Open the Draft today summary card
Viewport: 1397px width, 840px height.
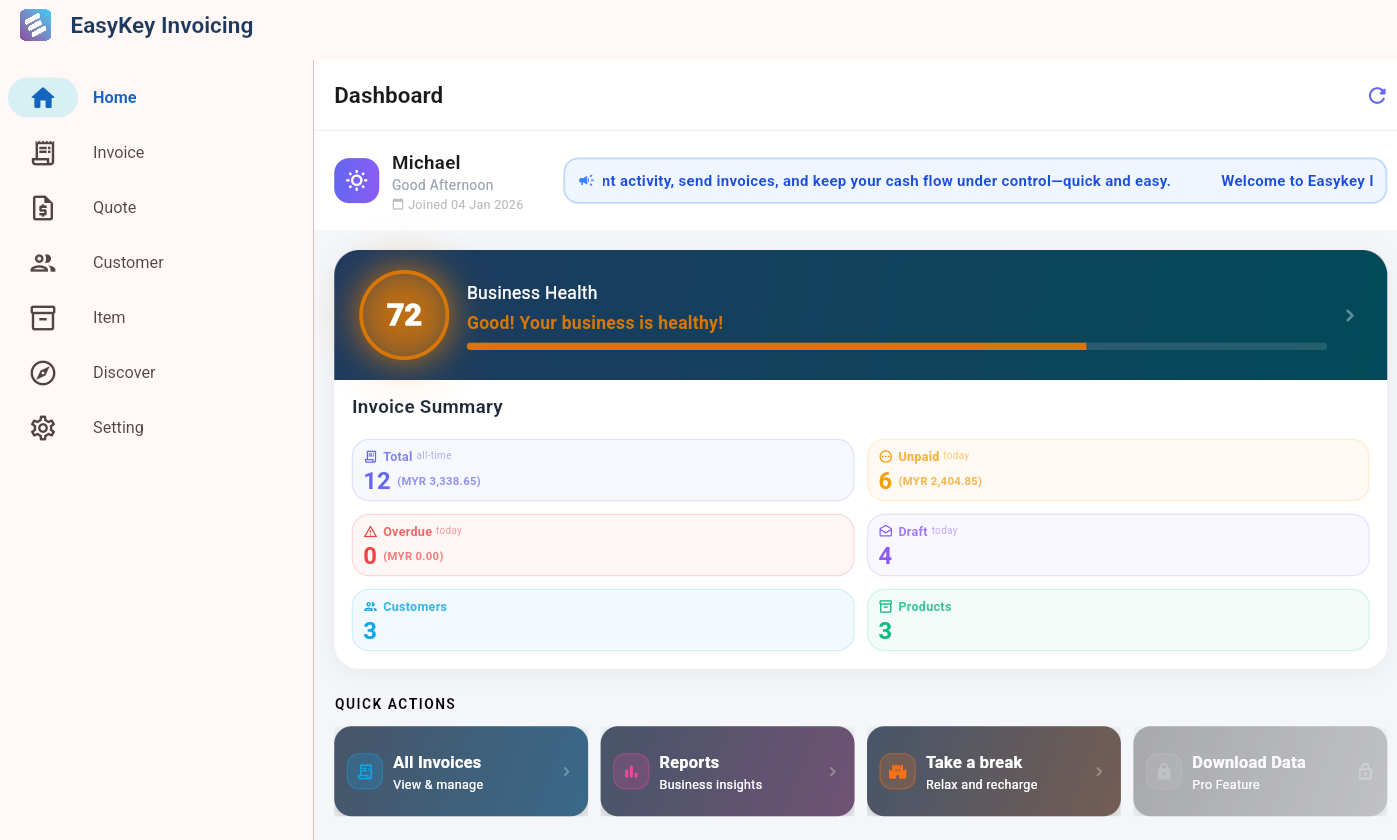coord(1118,545)
